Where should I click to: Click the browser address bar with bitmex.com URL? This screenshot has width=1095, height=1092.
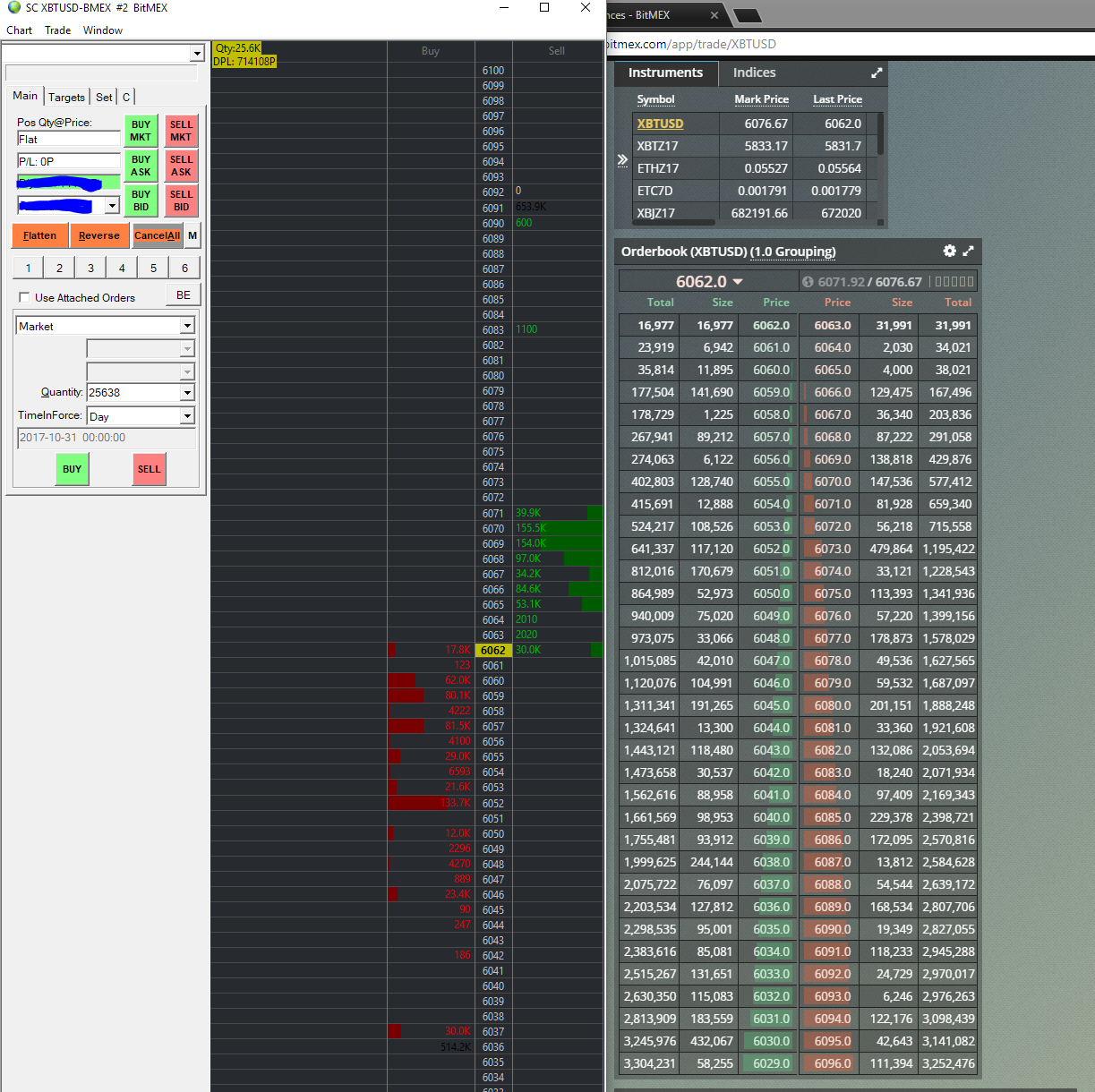(851, 44)
